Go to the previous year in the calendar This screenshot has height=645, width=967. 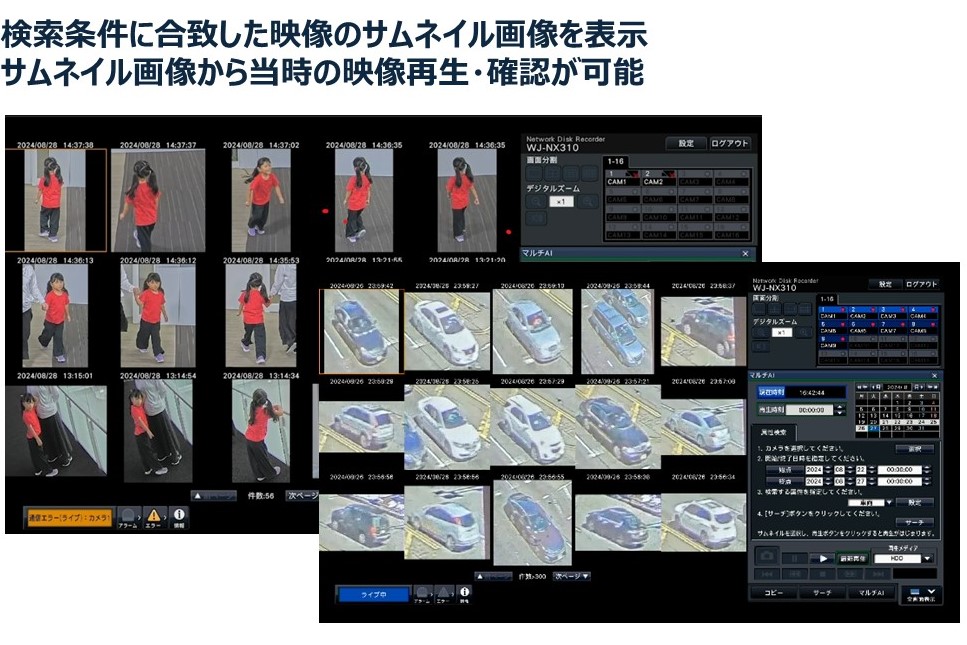click(862, 387)
